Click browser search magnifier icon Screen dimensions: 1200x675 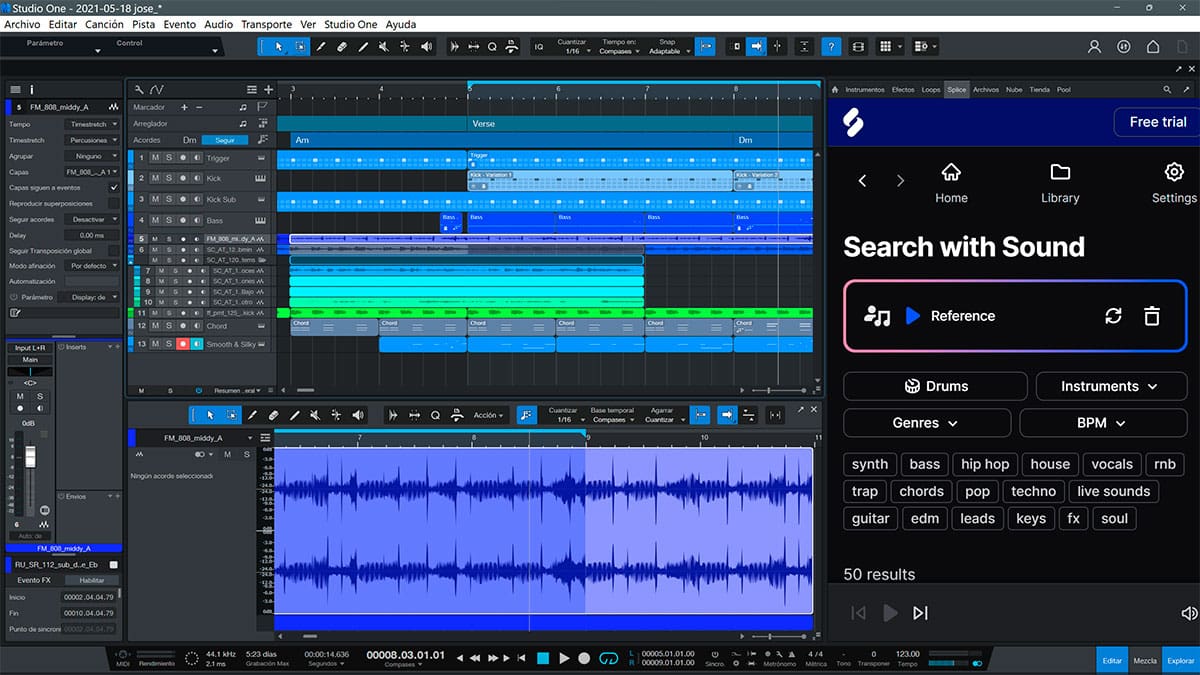point(1168,89)
